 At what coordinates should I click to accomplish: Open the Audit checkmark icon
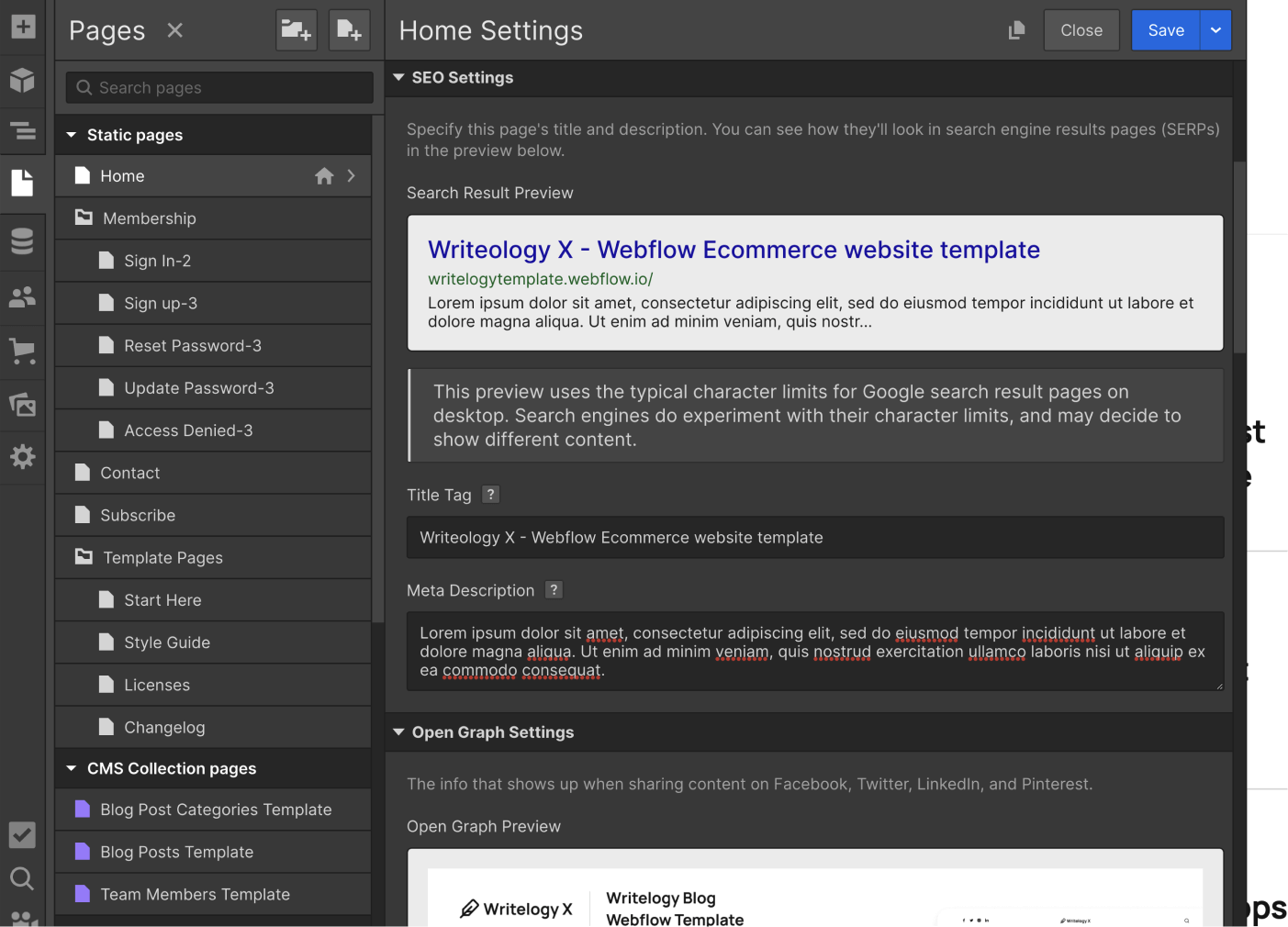click(x=22, y=834)
